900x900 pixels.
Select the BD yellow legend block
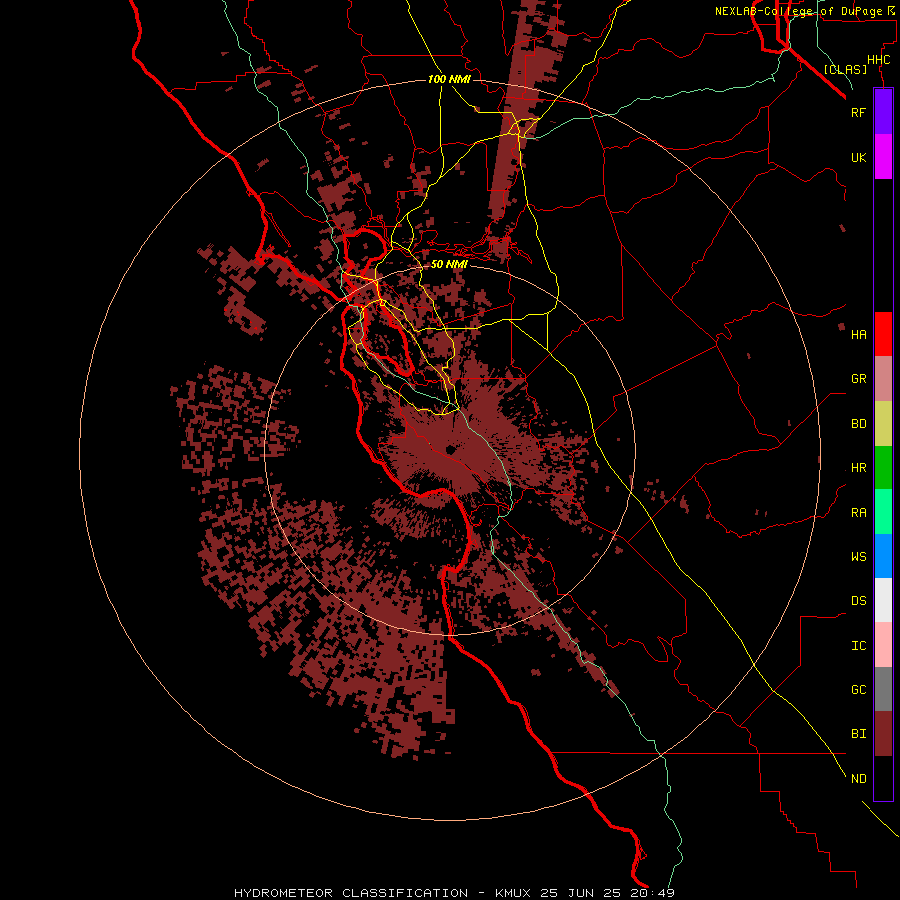coord(883,424)
